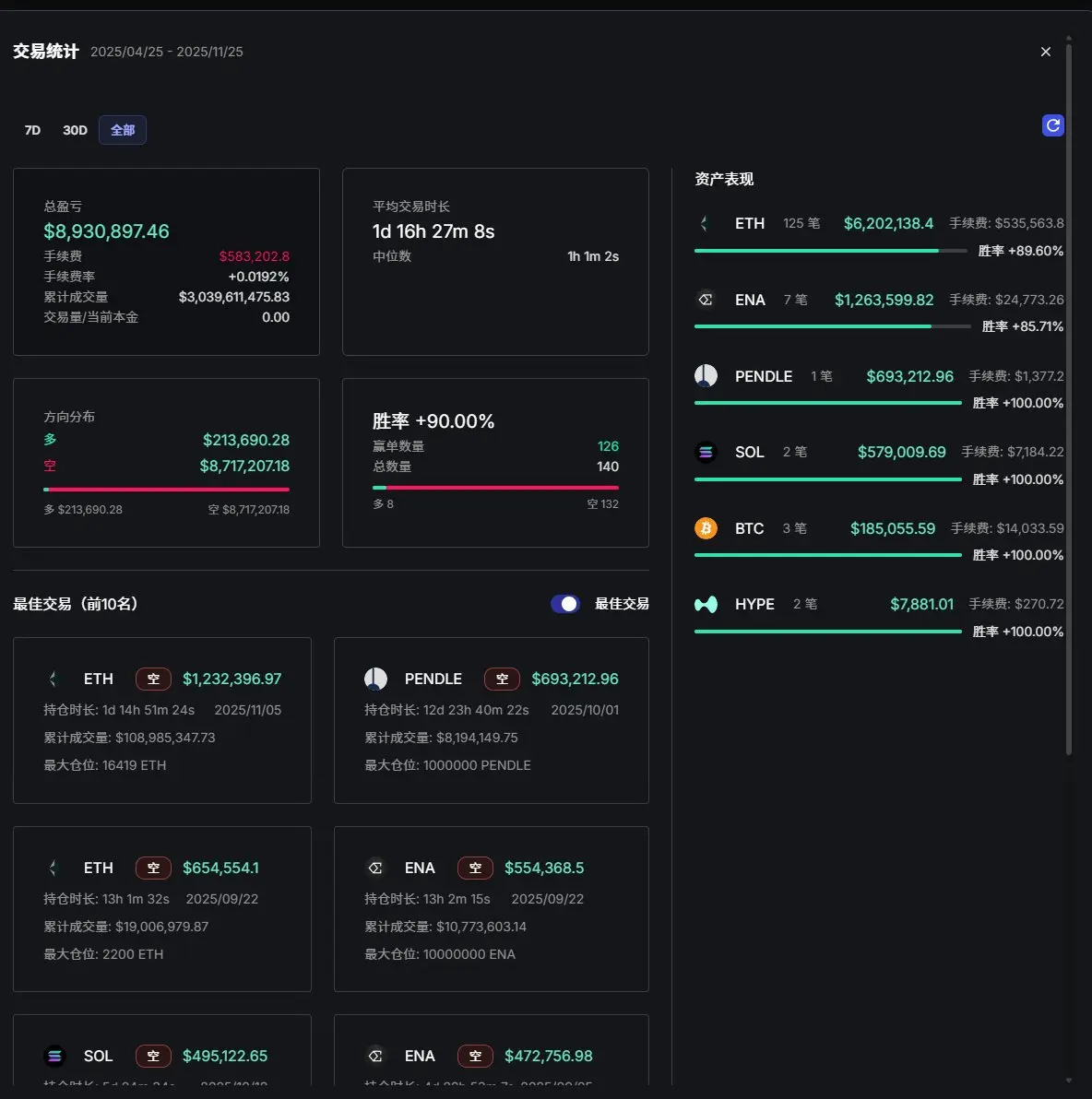Click the vertical scrollbar on the right
1092x1099 pixels.
click(x=1069, y=399)
